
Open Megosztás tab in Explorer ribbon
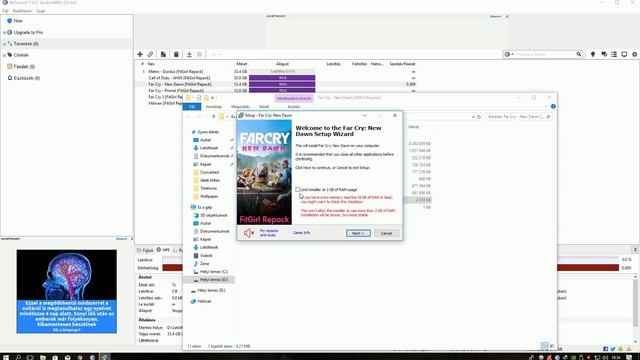point(240,107)
